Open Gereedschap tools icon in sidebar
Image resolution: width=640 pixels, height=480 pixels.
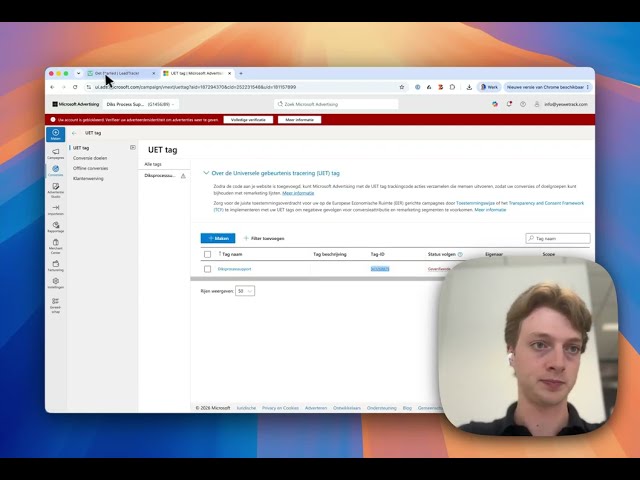[56, 305]
